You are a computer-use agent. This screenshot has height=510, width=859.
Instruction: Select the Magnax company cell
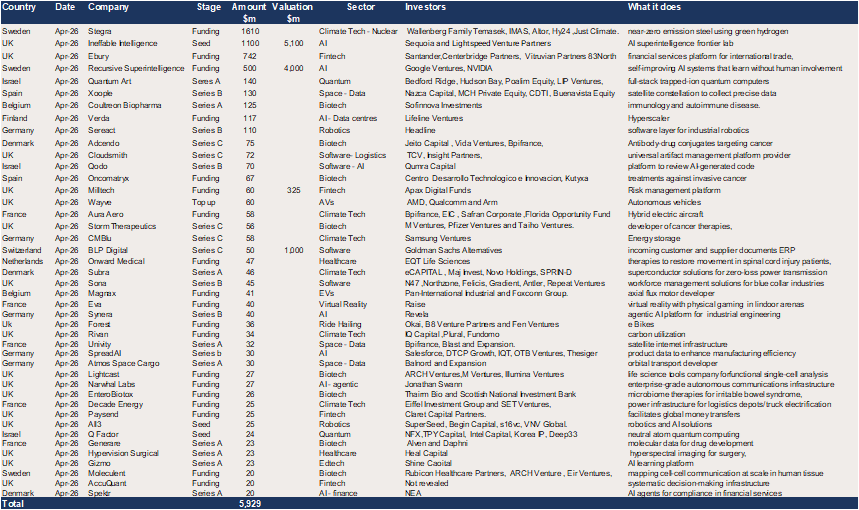(x=102, y=293)
